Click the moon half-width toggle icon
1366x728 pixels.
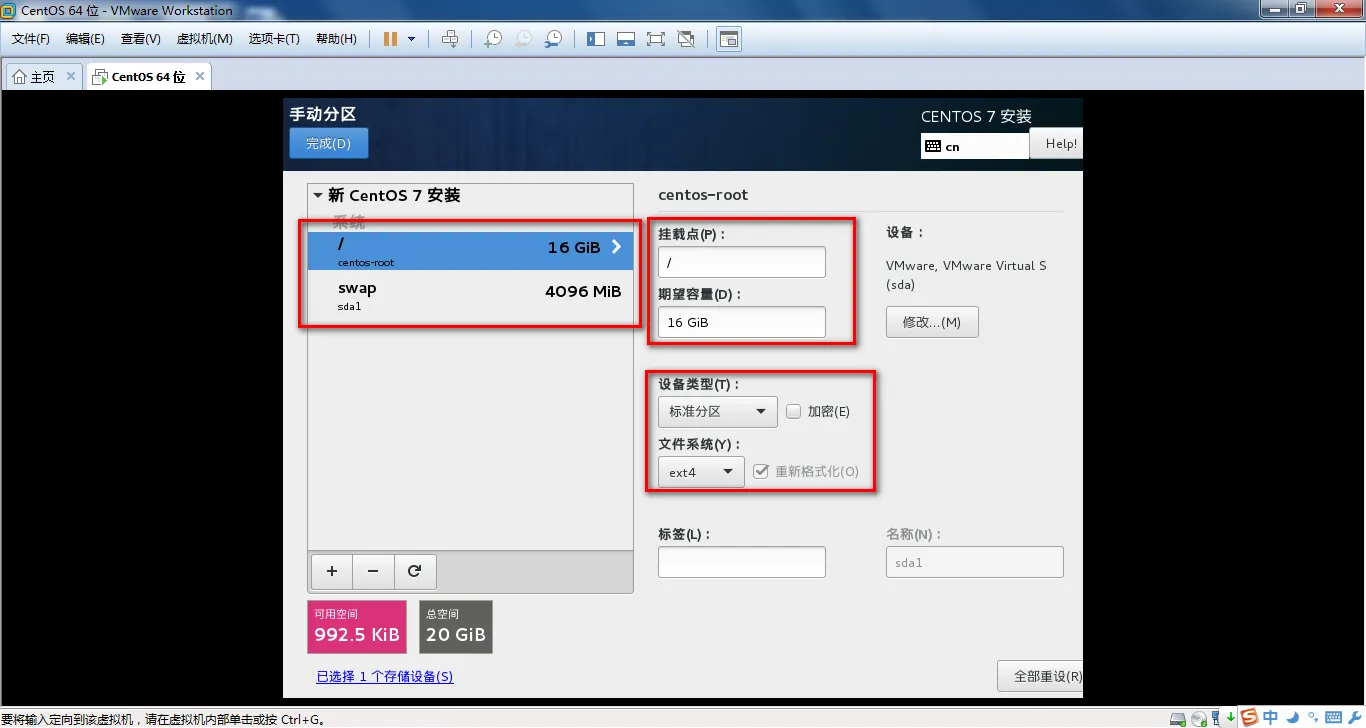click(x=1291, y=716)
